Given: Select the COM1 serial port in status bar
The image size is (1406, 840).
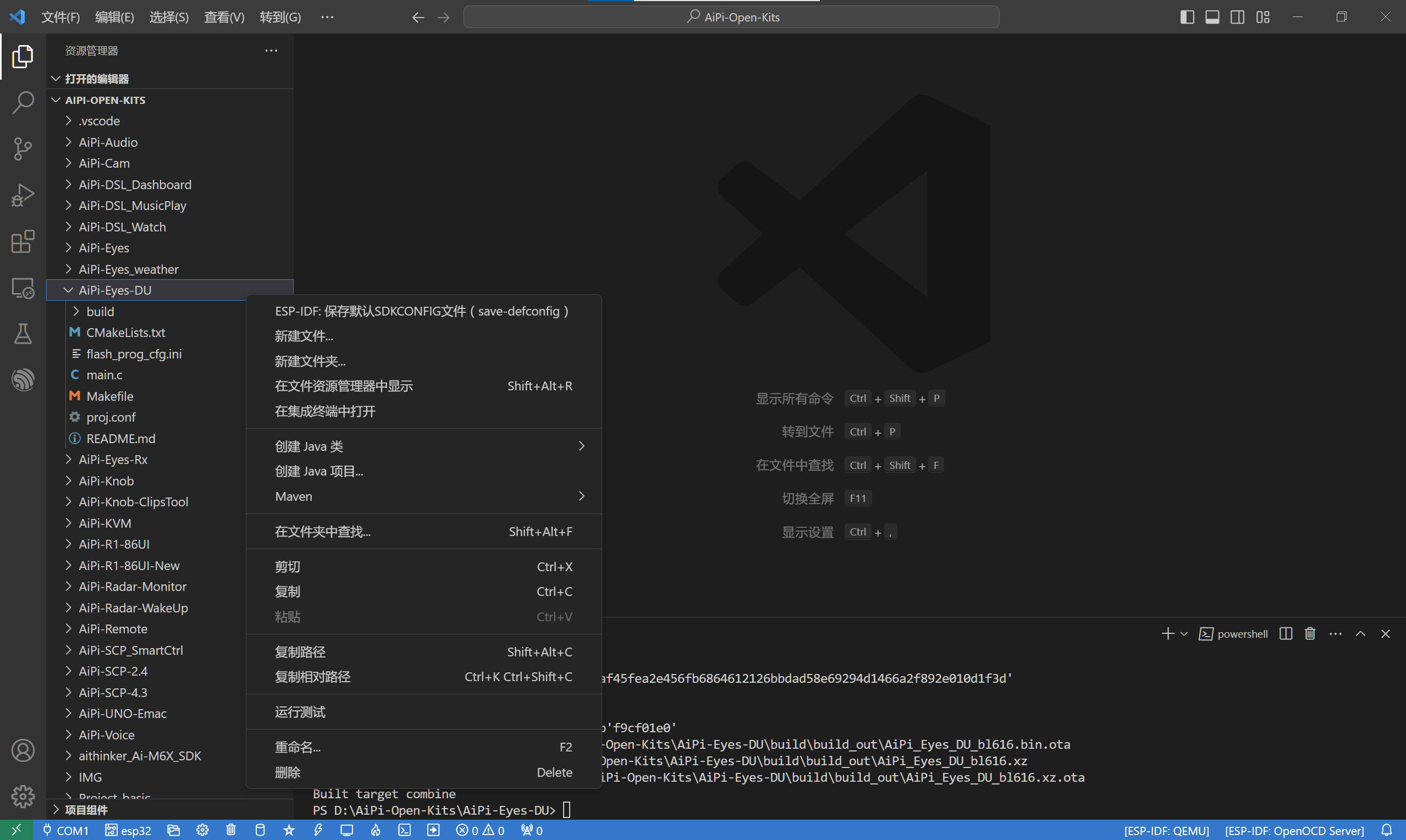Looking at the screenshot, I should (65, 830).
